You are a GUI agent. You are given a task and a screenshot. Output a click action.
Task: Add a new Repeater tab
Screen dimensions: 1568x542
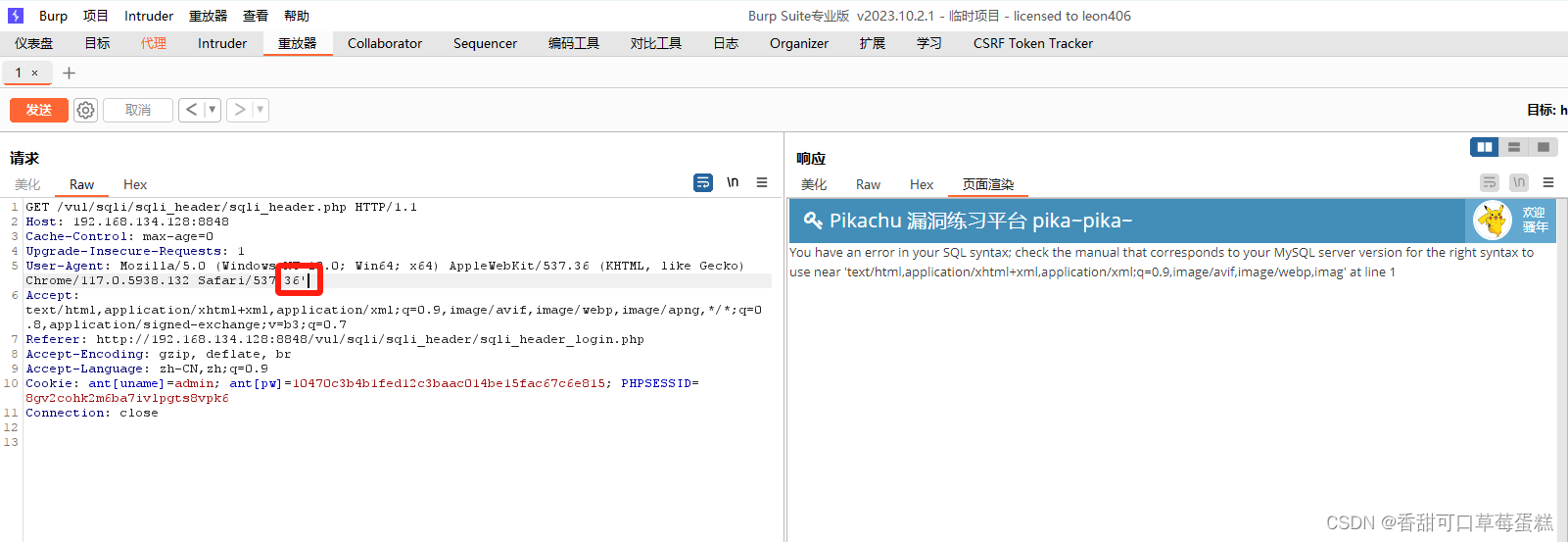[69, 74]
